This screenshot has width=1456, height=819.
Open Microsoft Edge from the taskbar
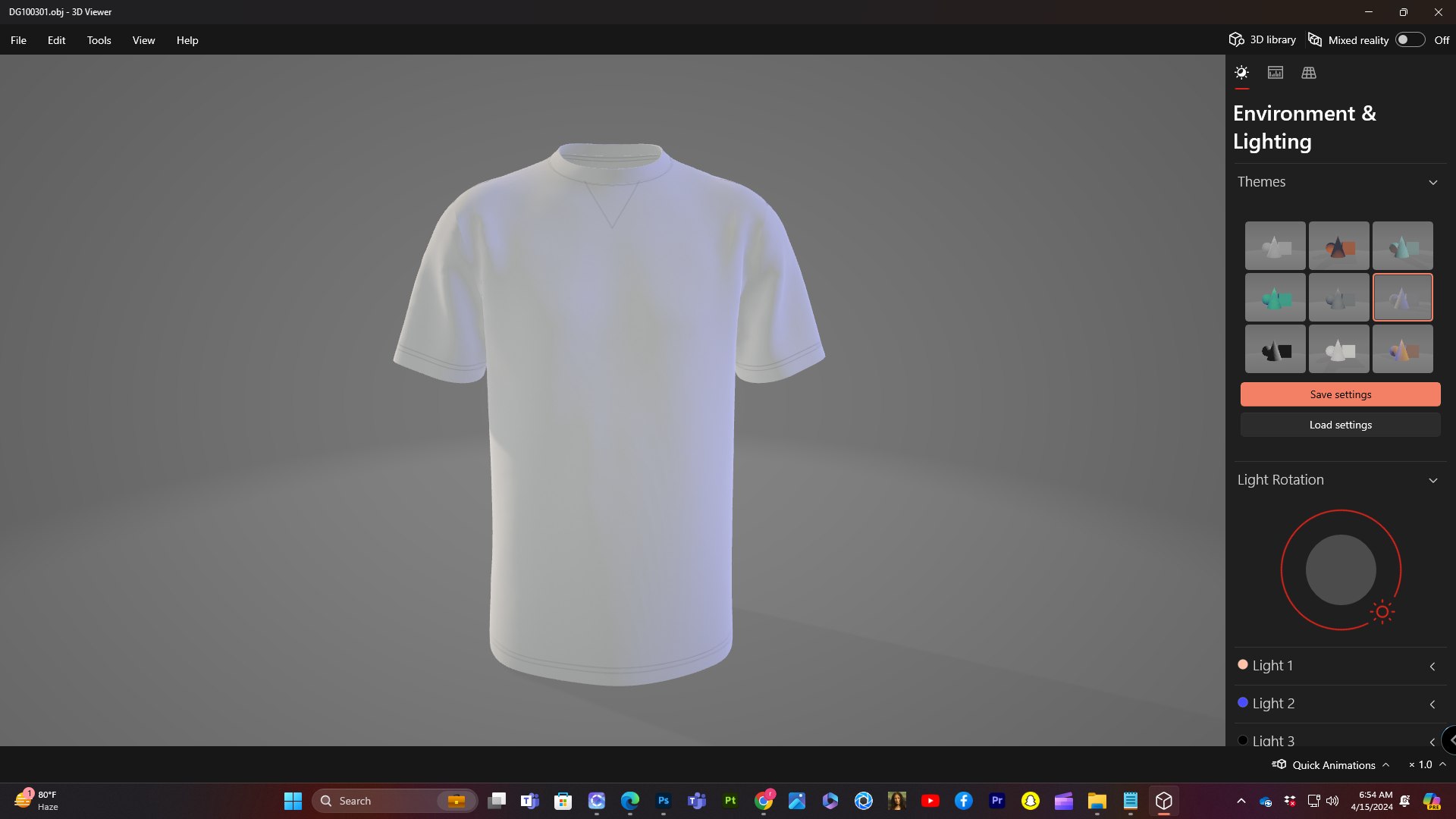point(629,801)
